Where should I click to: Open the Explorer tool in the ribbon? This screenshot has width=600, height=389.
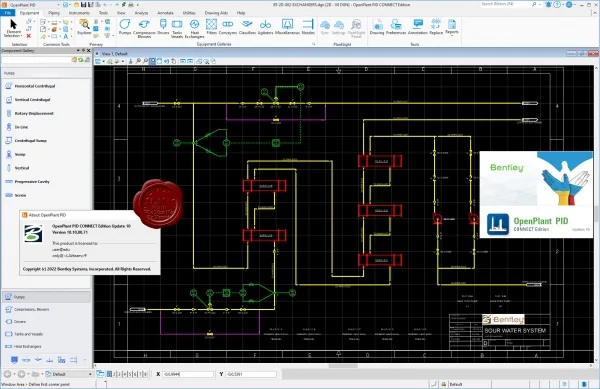point(84,27)
